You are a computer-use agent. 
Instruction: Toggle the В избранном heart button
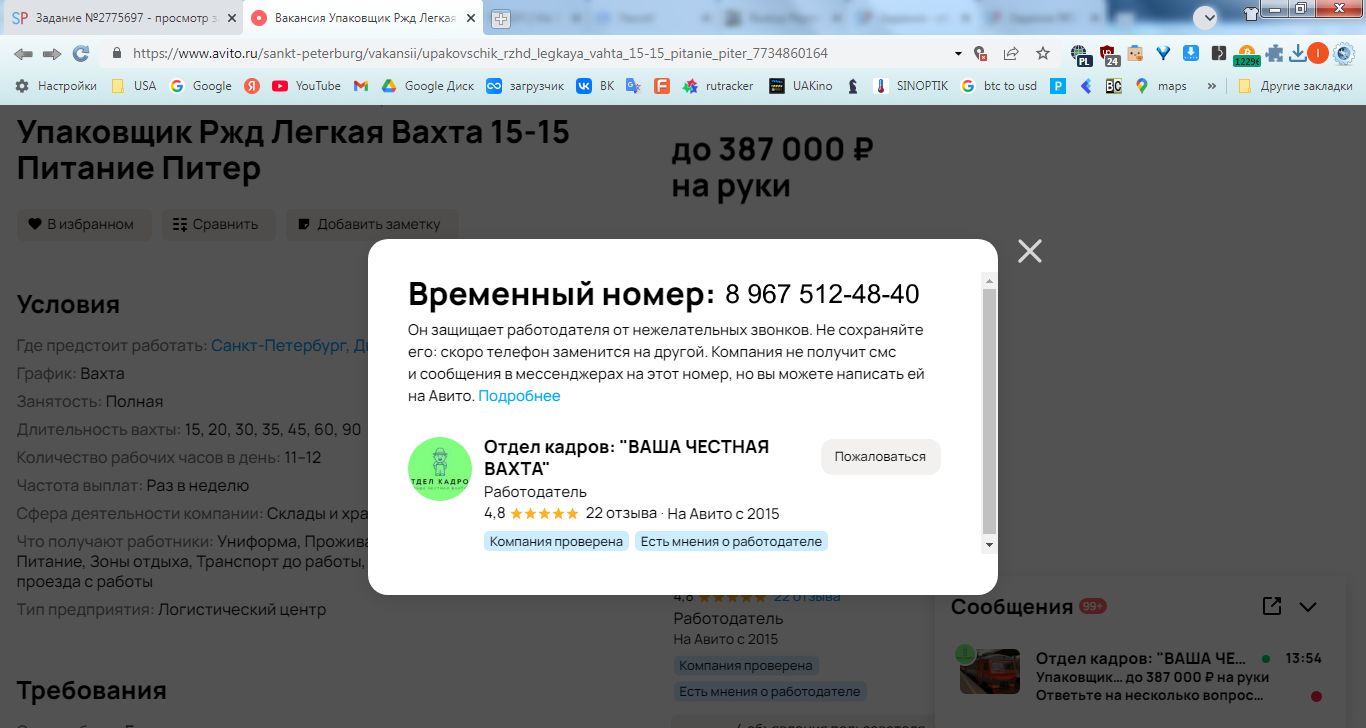pos(83,224)
